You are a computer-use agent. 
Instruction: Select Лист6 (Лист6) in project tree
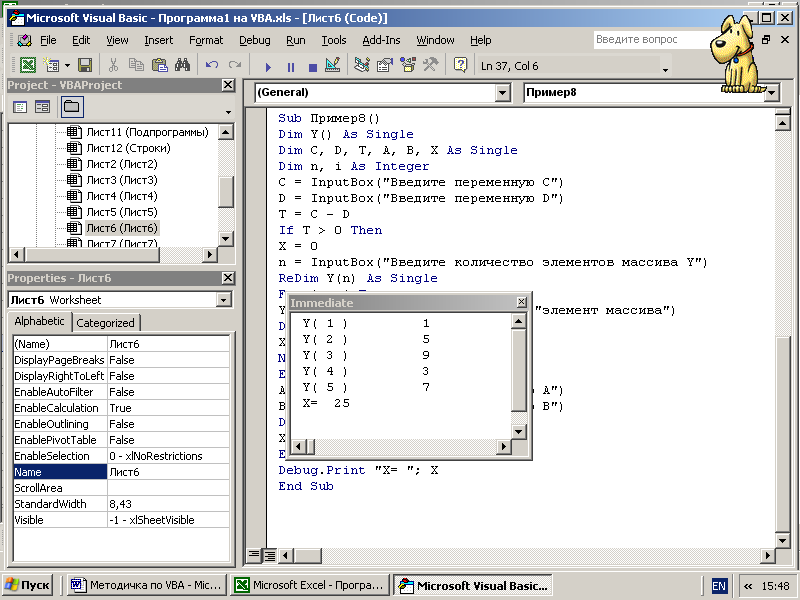point(122,228)
